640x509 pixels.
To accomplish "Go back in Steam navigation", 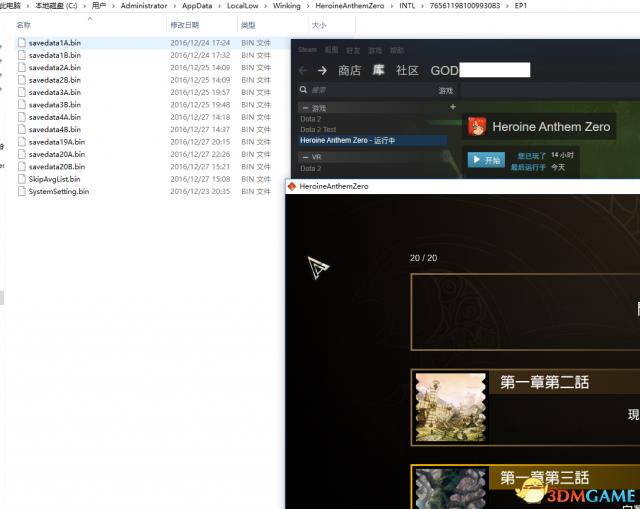I will tap(303, 71).
